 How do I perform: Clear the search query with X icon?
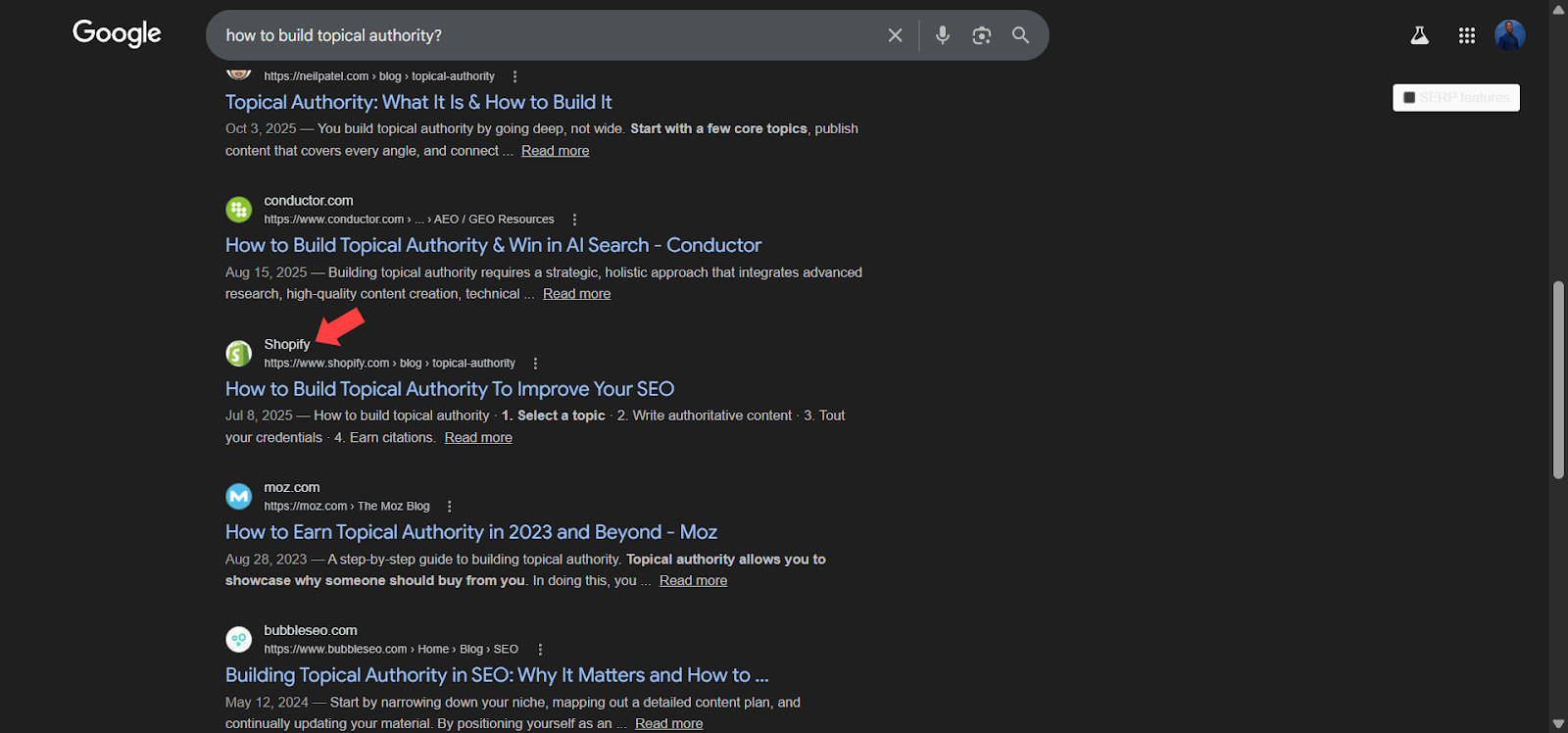[x=895, y=35]
